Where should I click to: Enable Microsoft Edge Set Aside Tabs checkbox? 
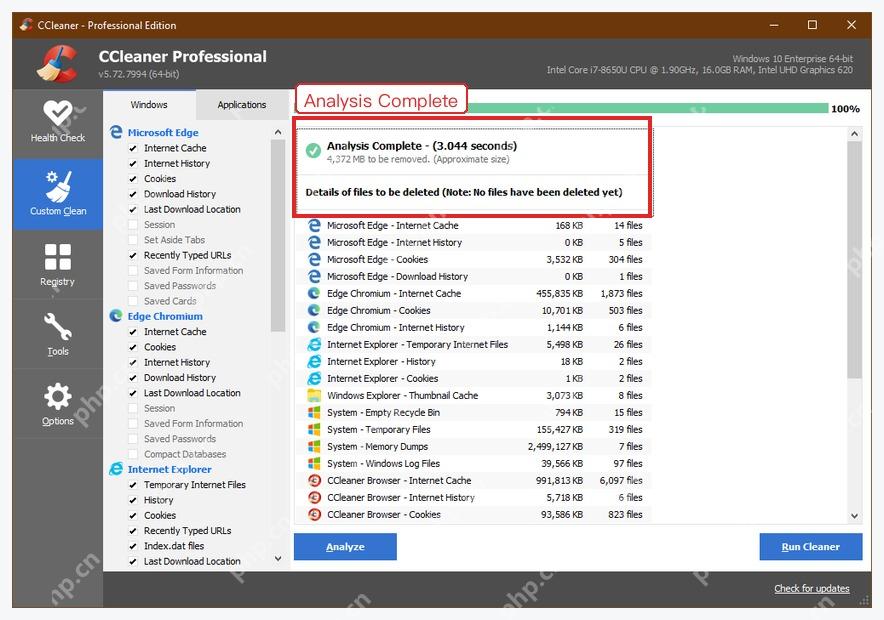point(133,240)
